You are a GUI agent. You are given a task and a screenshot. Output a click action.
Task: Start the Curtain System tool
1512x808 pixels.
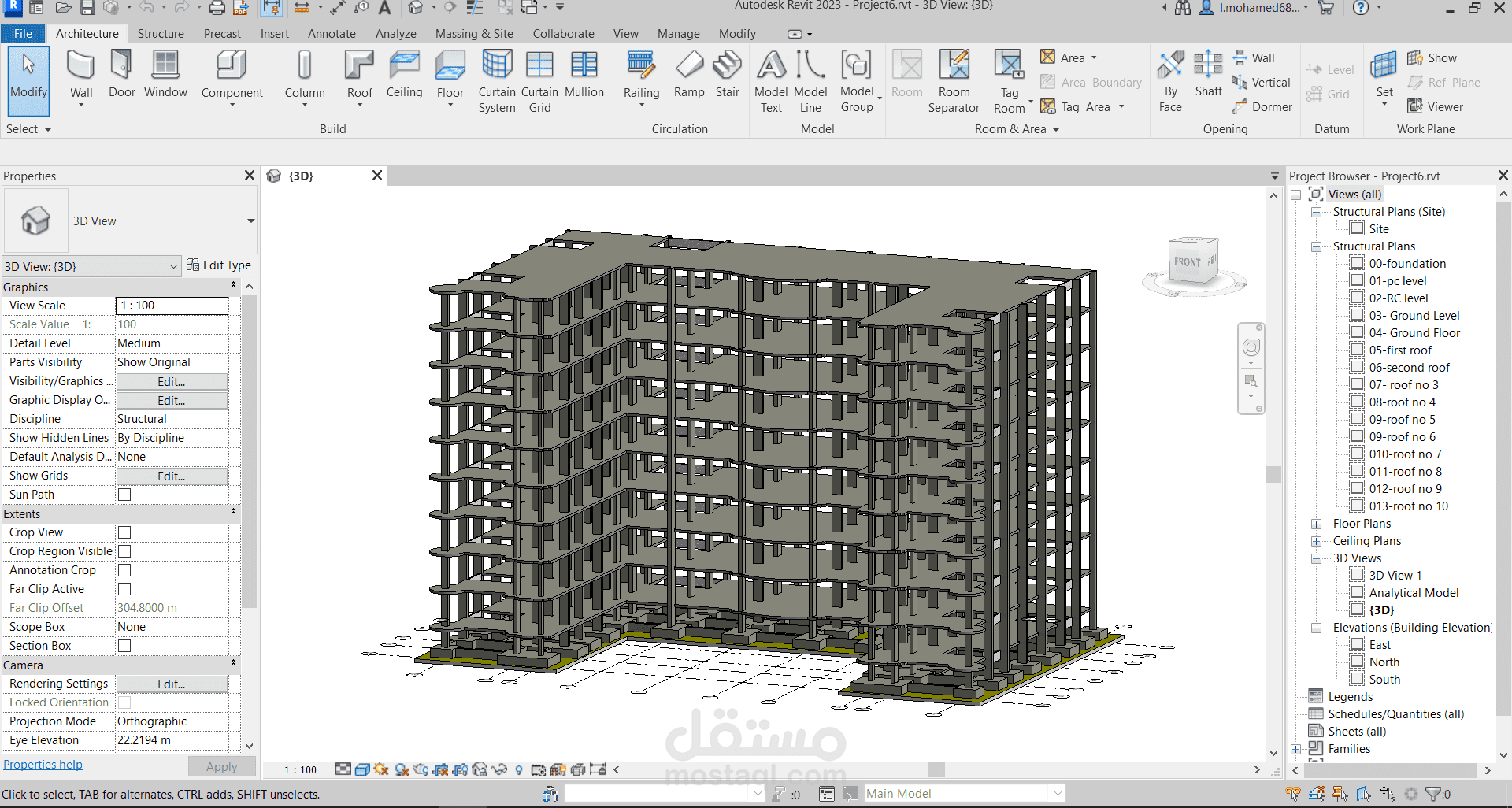(x=497, y=81)
